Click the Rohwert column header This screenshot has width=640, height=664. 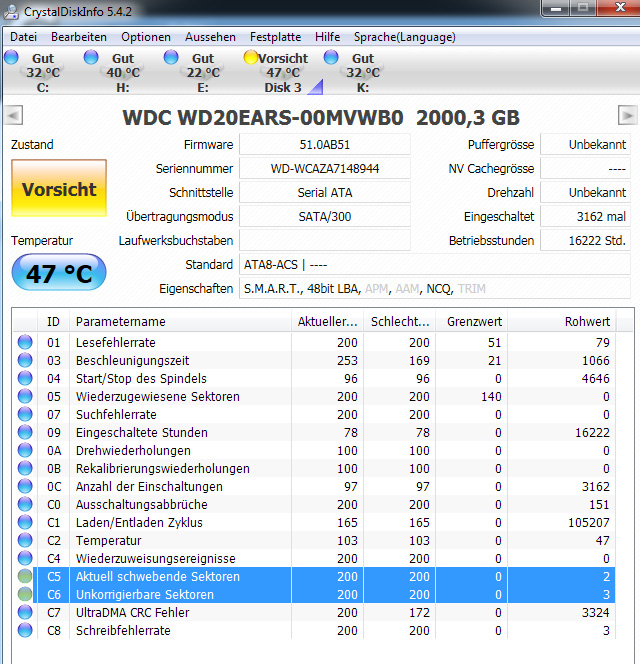point(562,321)
